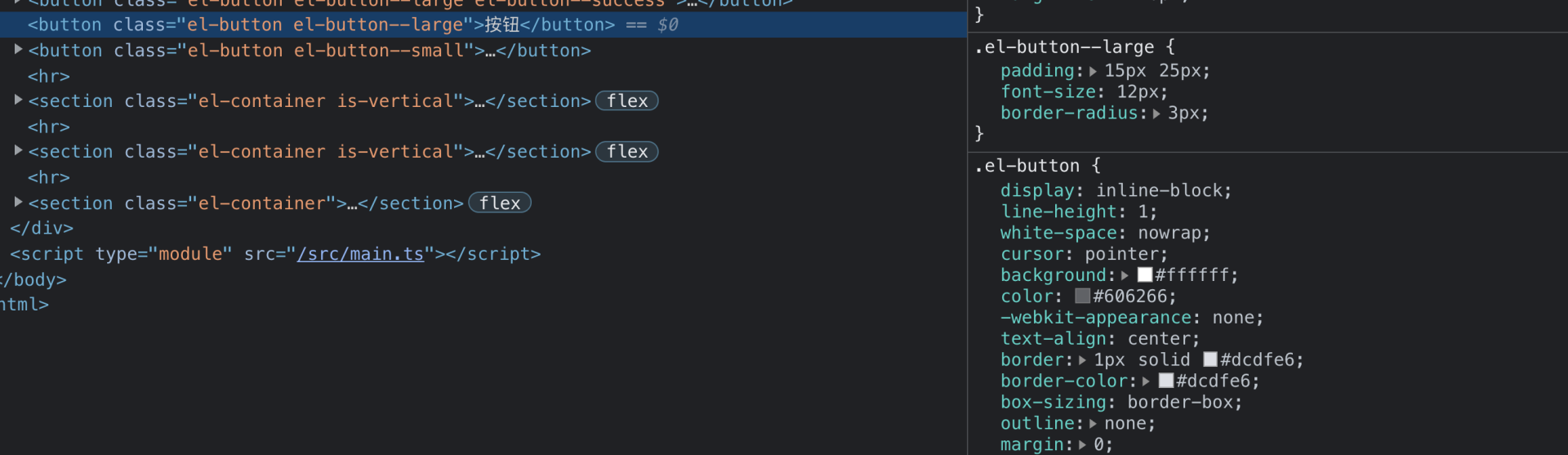Open the /src/main.ts script link
The height and width of the screenshot is (455, 1568).
(x=360, y=254)
